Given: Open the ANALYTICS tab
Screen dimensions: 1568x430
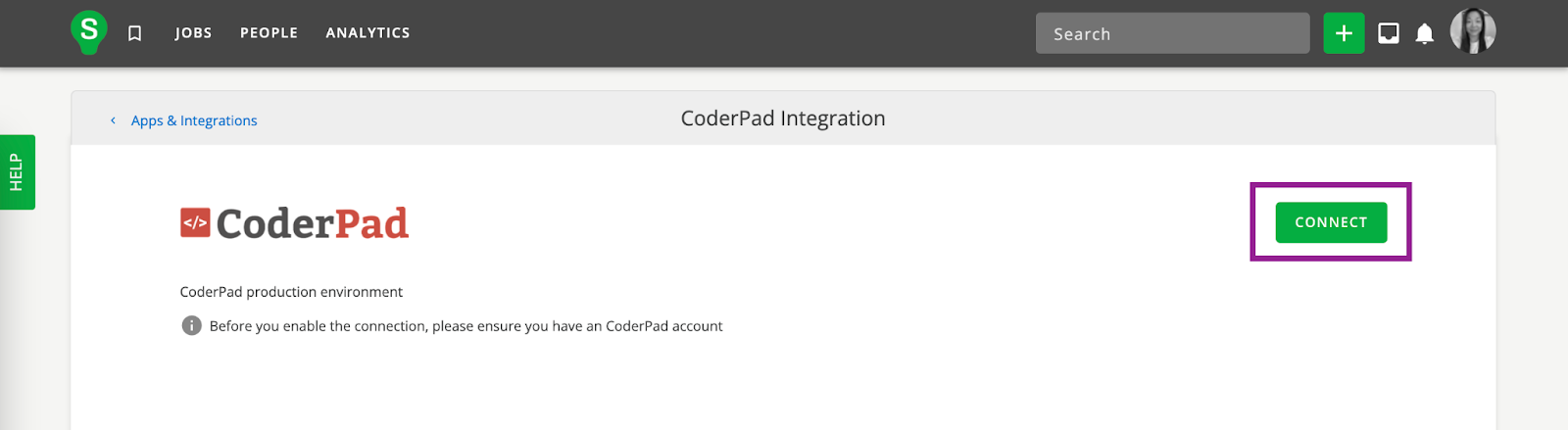Looking at the screenshot, I should pyautogui.click(x=367, y=33).
